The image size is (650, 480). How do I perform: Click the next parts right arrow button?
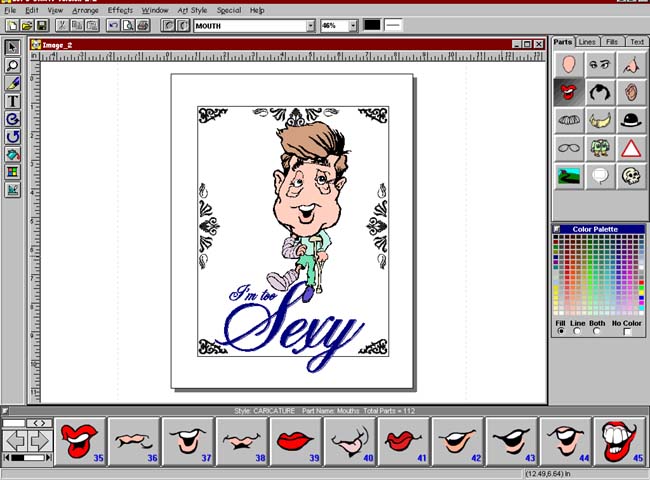click(40, 441)
